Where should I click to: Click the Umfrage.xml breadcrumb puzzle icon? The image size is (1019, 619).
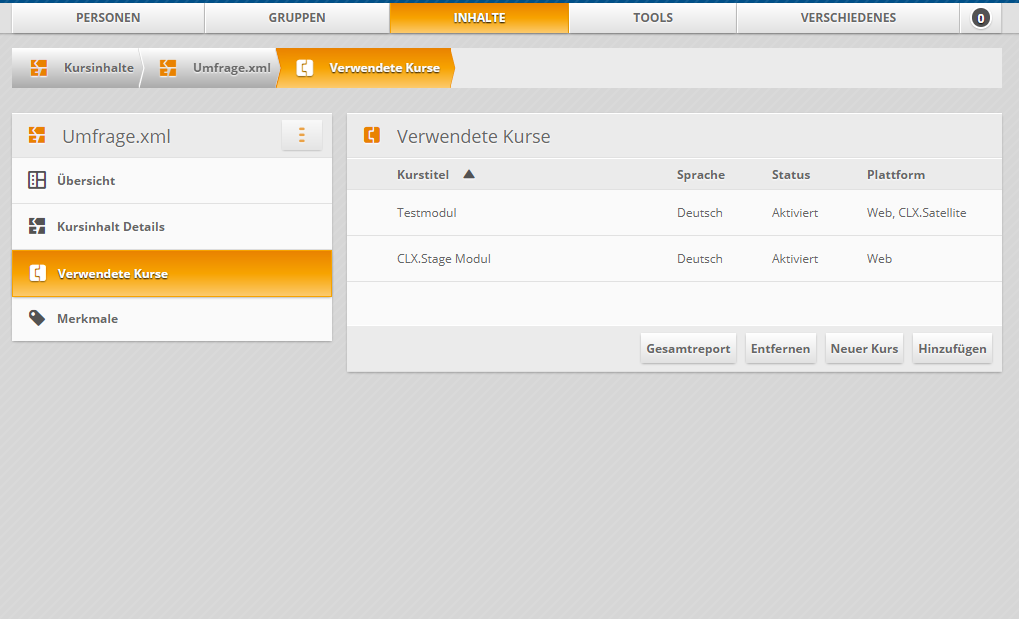(168, 68)
